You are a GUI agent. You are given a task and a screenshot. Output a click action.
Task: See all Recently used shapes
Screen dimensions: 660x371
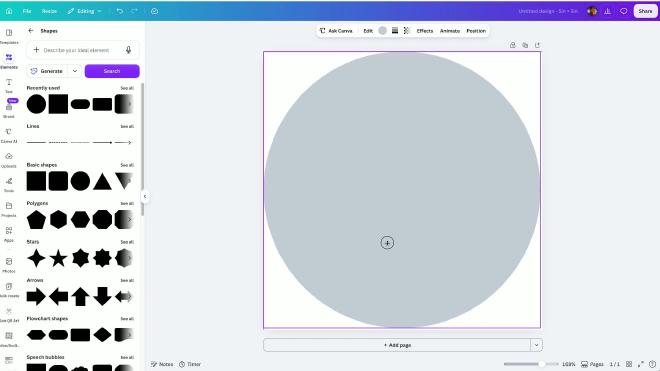(127, 88)
